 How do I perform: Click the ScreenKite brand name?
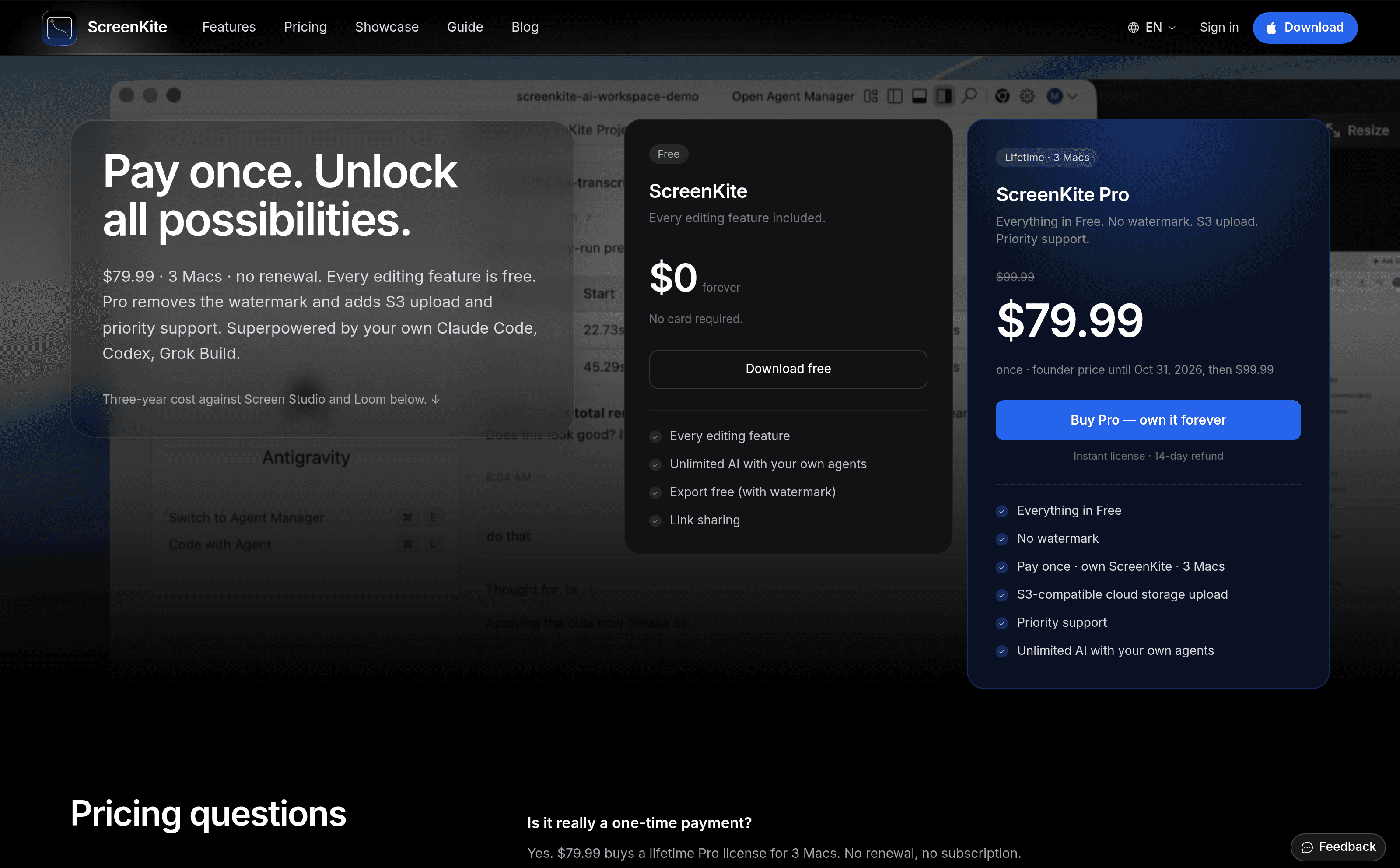click(x=127, y=27)
